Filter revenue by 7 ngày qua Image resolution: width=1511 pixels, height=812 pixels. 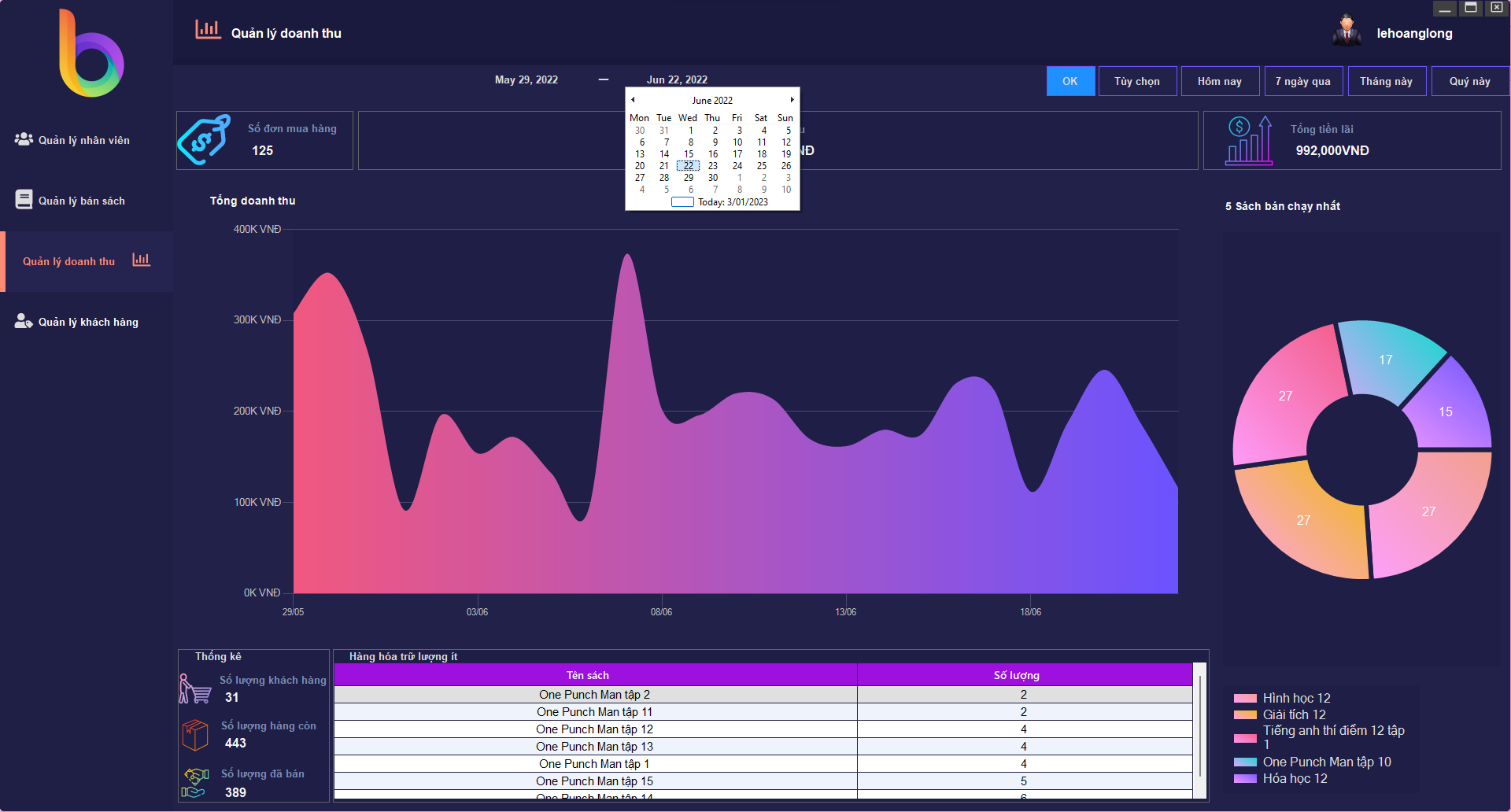[1303, 81]
